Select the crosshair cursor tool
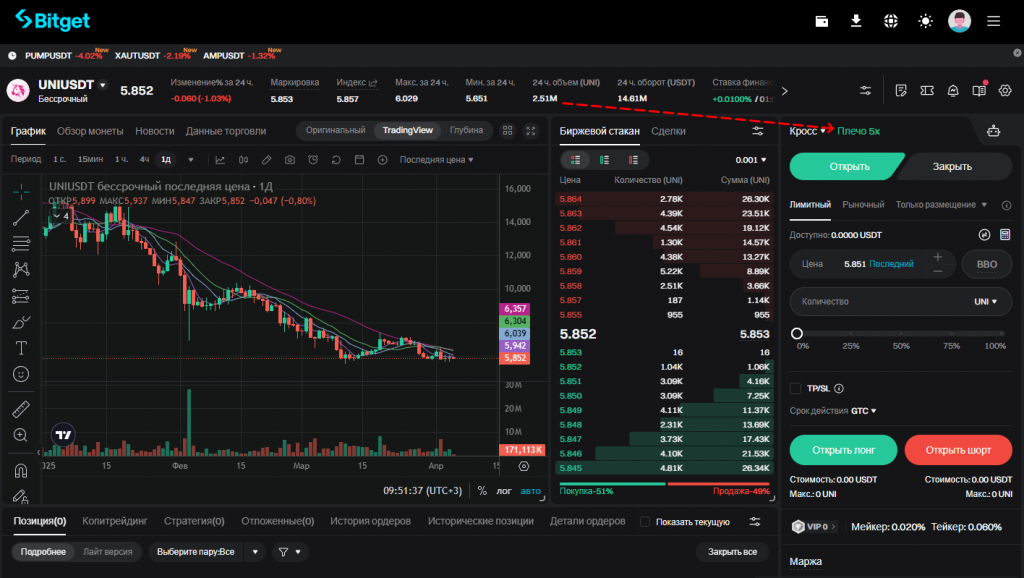 (21, 191)
